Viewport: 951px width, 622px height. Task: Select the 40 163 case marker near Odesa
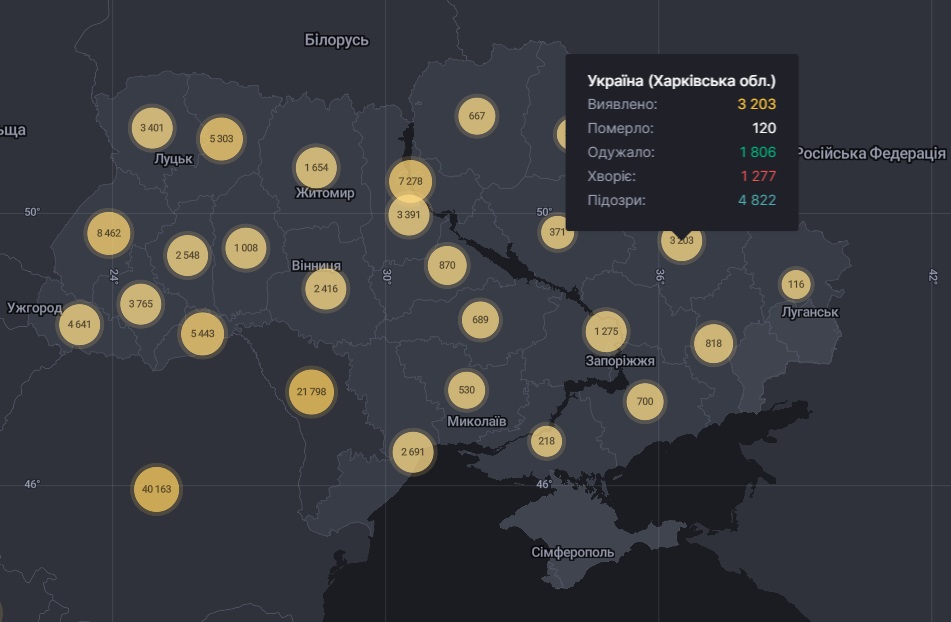pyautogui.click(x=158, y=488)
